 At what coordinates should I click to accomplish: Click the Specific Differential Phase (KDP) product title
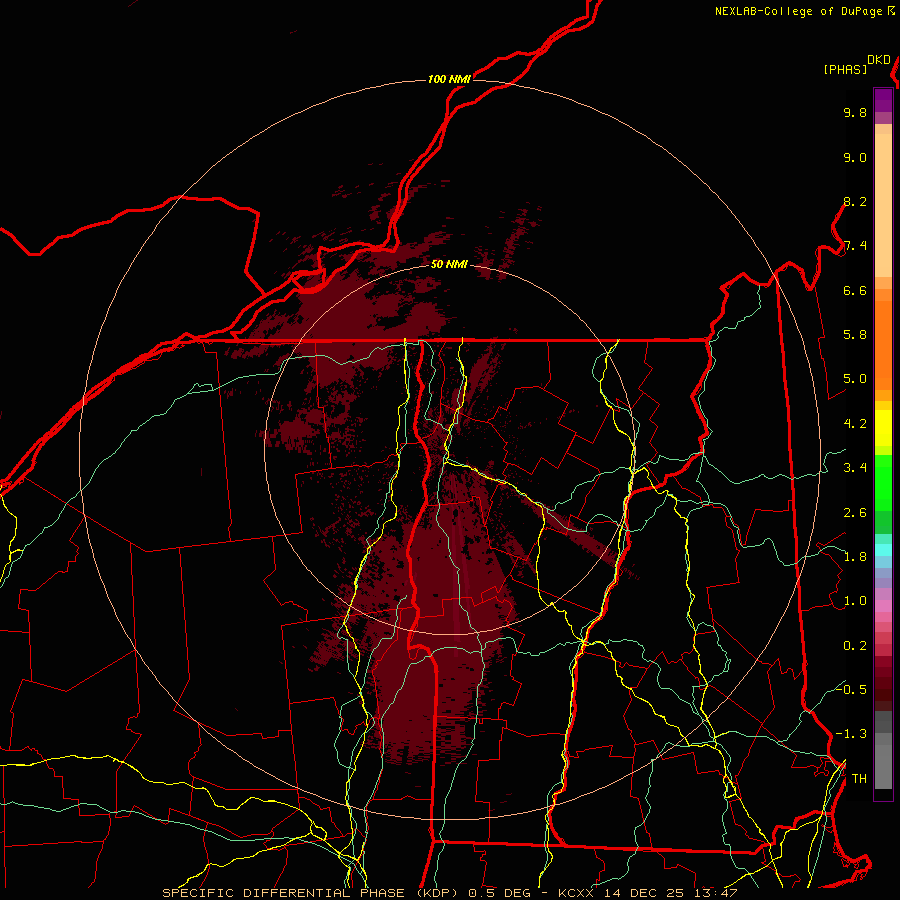tap(310, 893)
